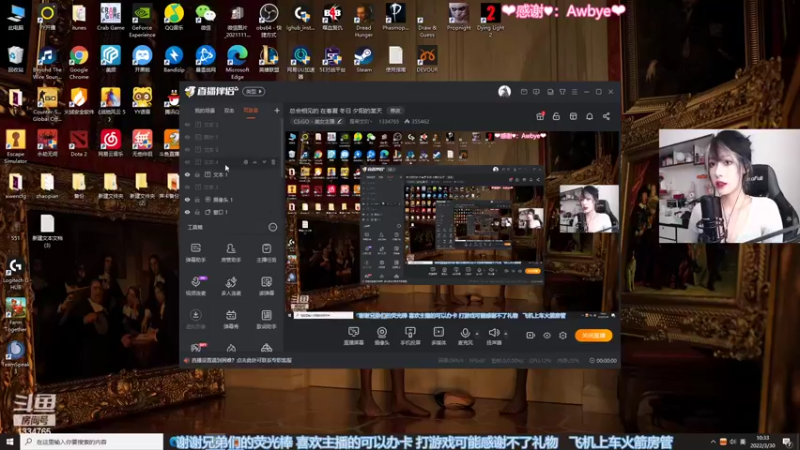Open the user avatar in title bar
Screen dimensions: 800x450
504,91
